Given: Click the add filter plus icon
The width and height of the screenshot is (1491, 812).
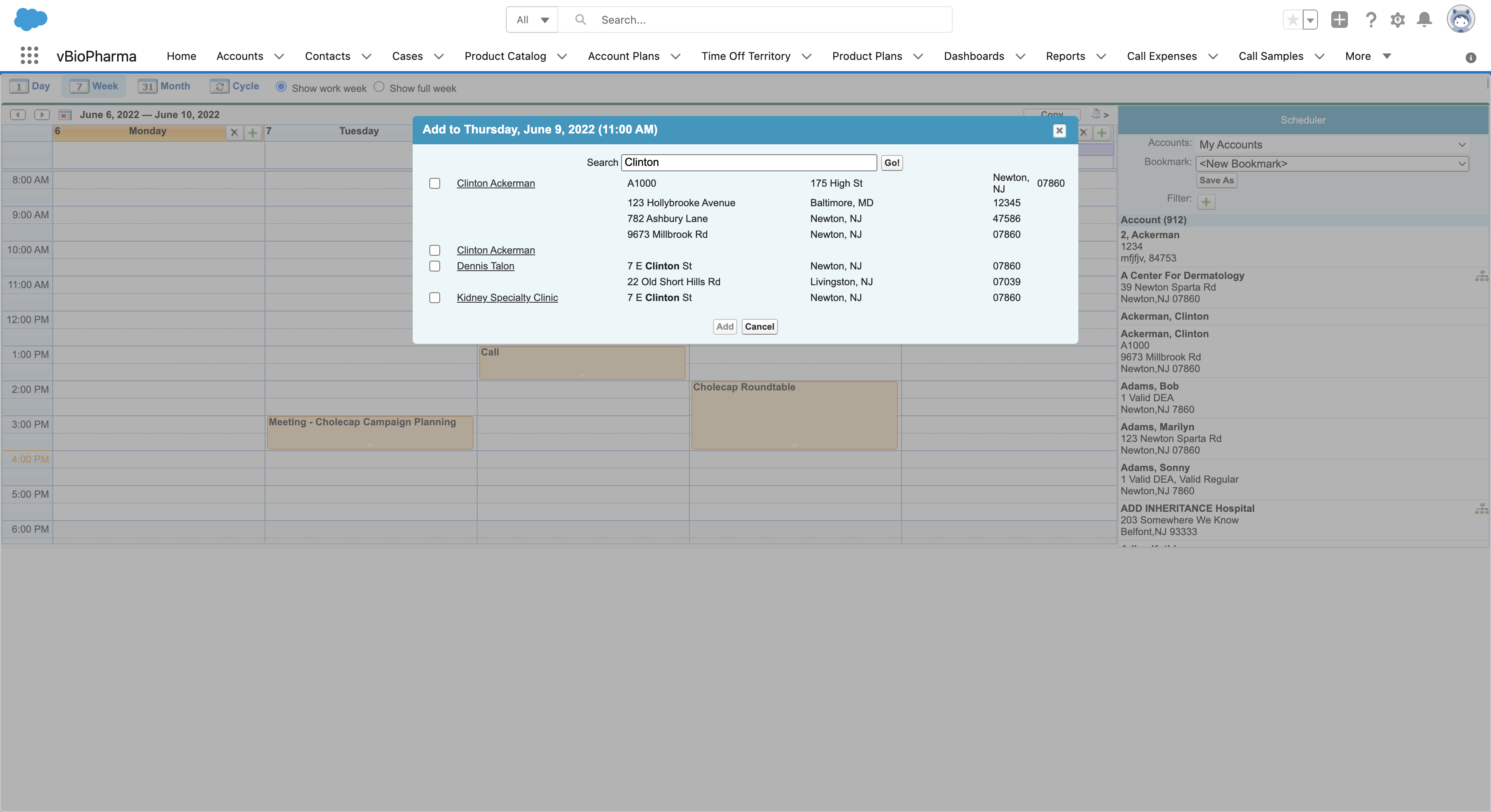Looking at the screenshot, I should (1206, 202).
